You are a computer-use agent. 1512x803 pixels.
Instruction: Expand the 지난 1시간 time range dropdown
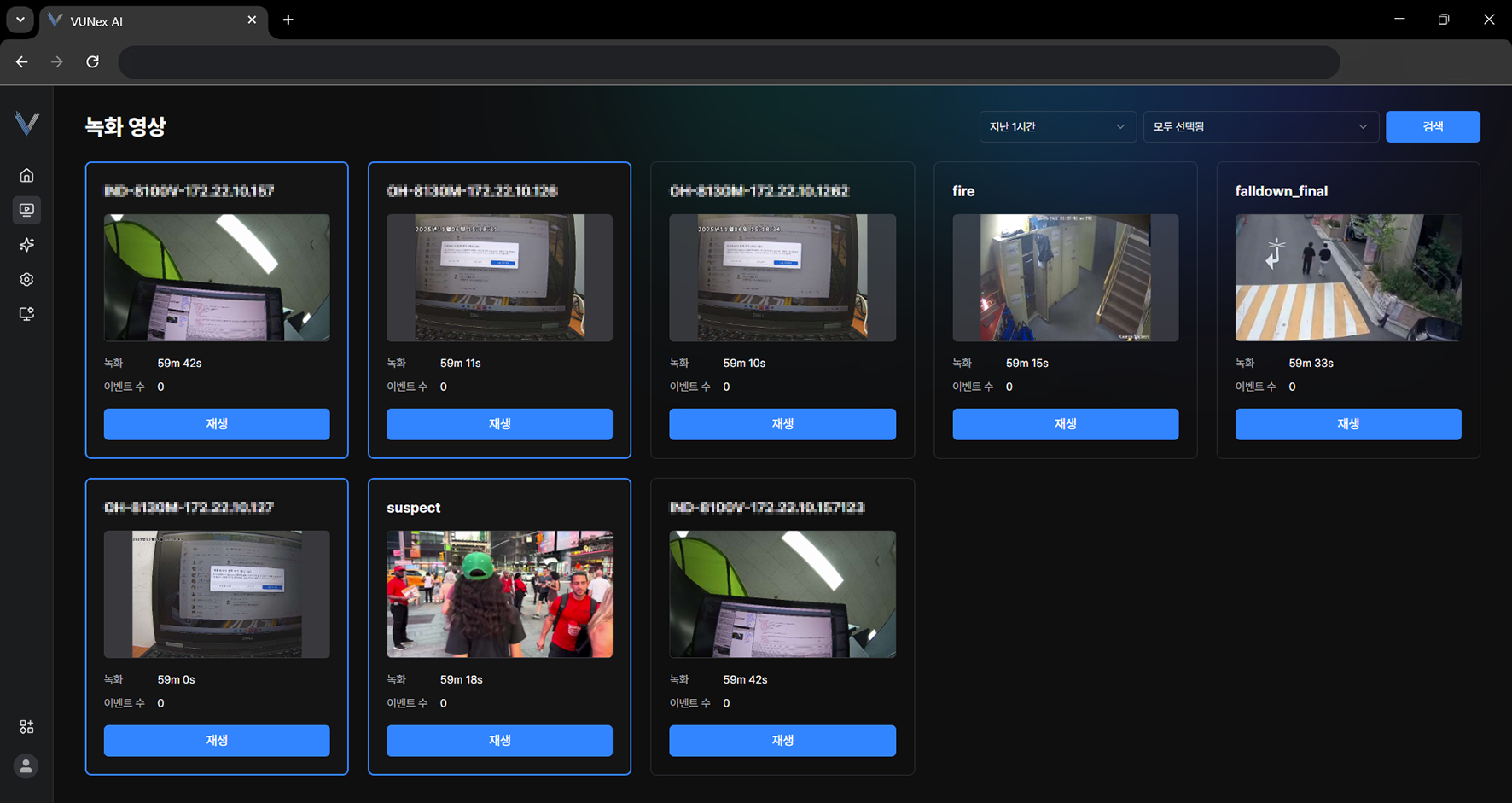coord(1056,127)
